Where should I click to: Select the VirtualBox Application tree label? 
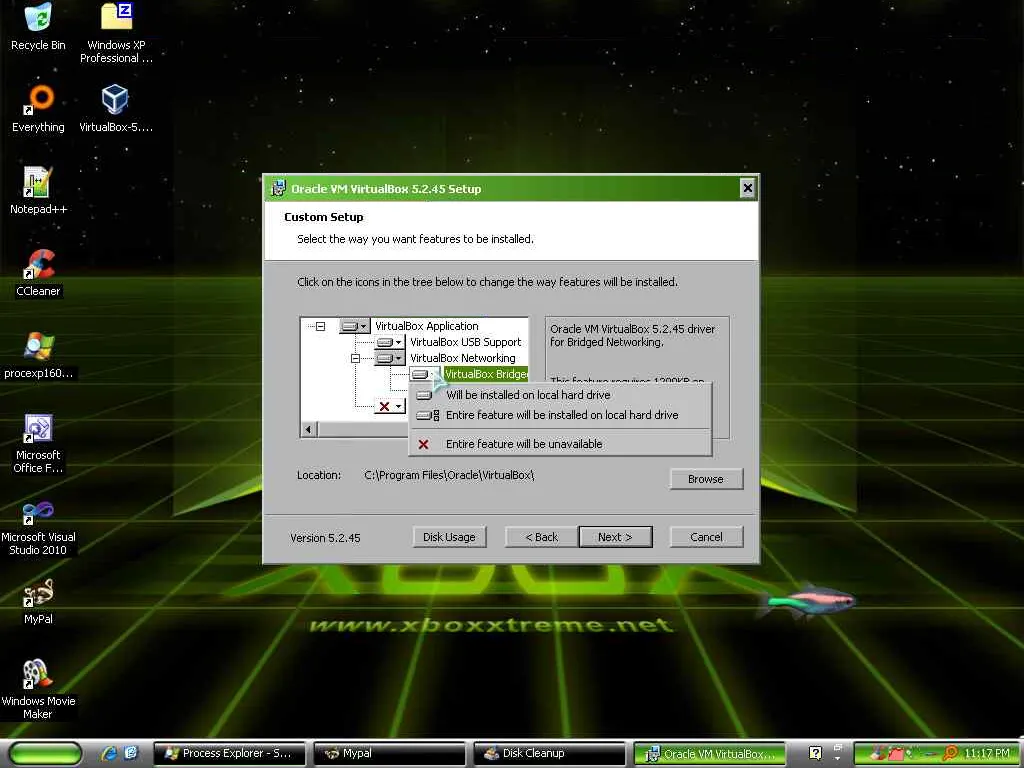tap(426, 325)
